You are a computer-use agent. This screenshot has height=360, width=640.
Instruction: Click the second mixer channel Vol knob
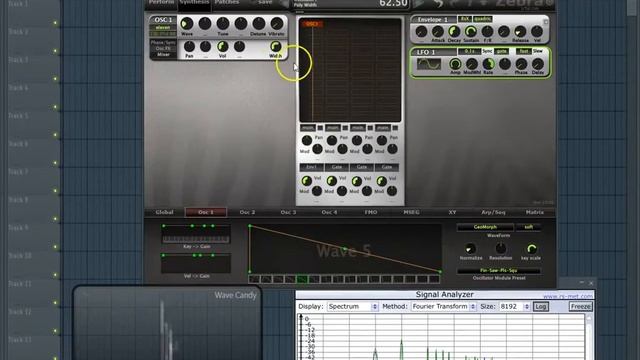(x=332, y=181)
